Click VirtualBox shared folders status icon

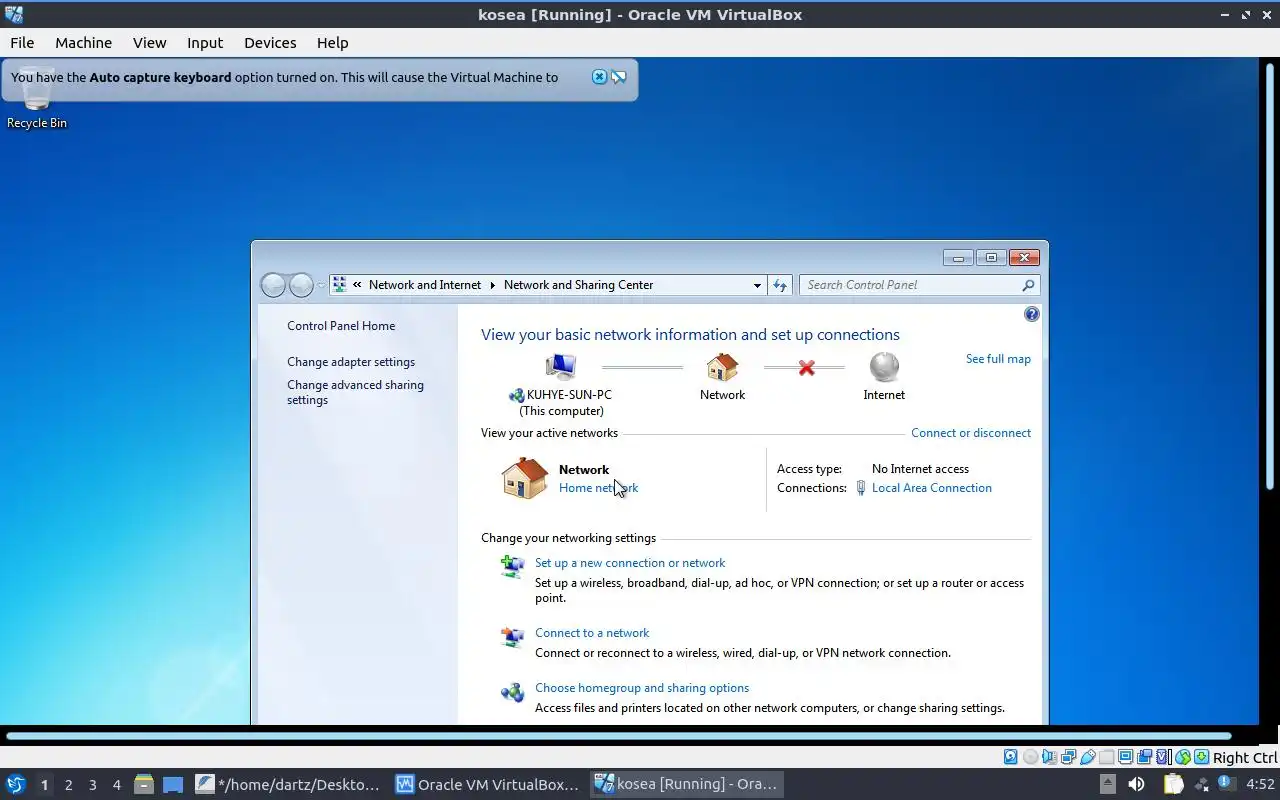[1106, 757]
